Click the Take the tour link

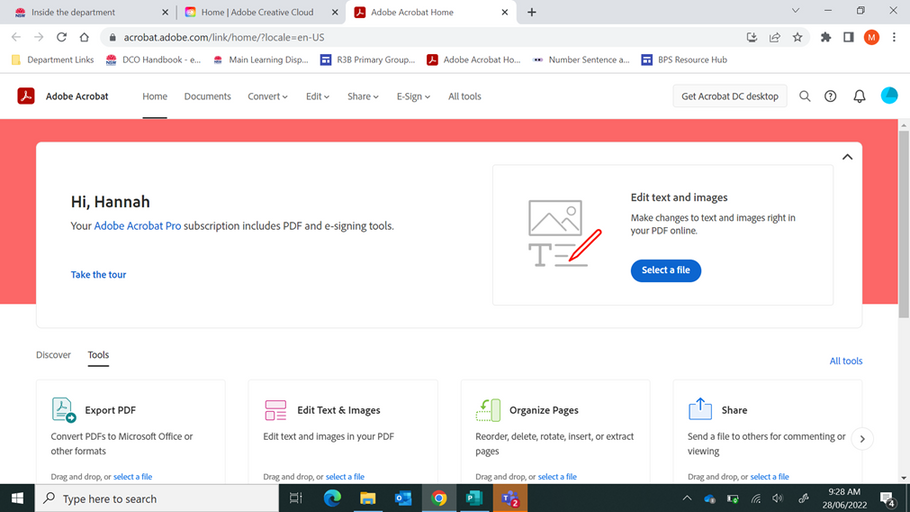tap(98, 275)
